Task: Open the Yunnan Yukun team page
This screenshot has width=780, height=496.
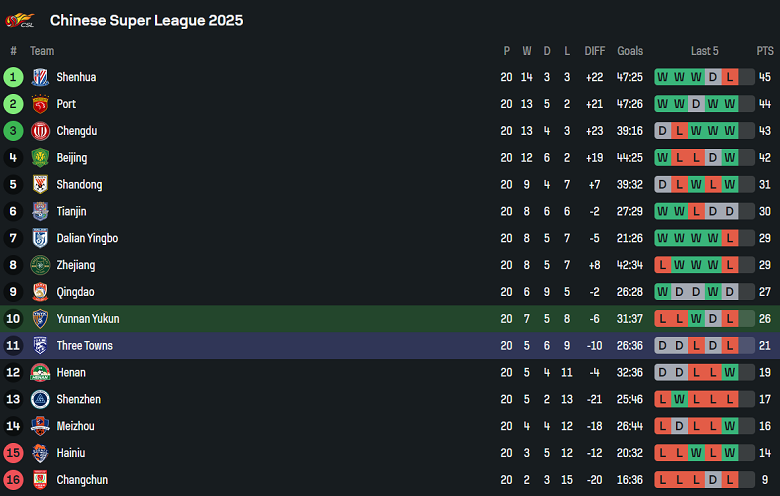Action: pyautogui.click(x=88, y=319)
